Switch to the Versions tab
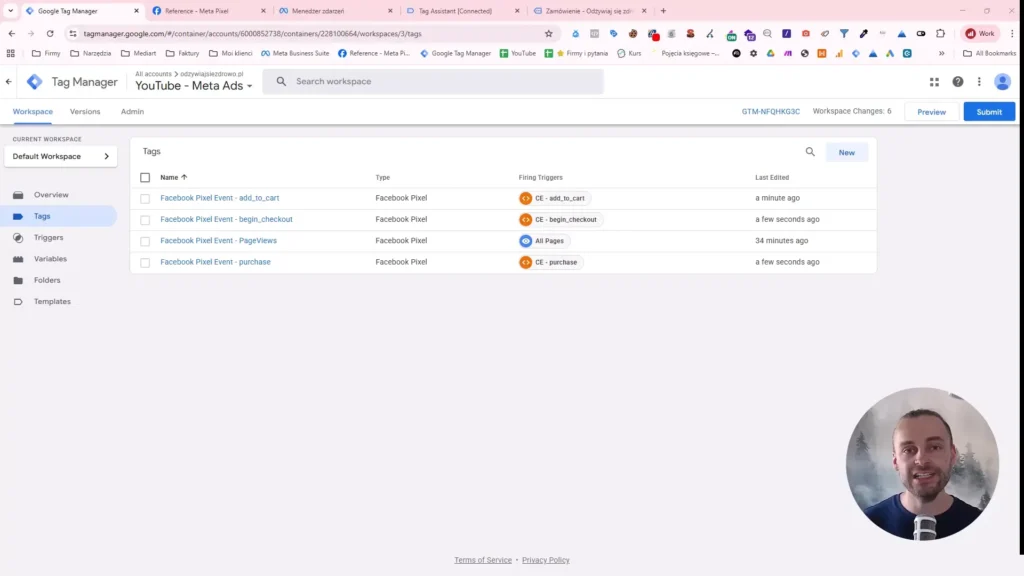The height and width of the screenshot is (576, 1024). (85, 112)
